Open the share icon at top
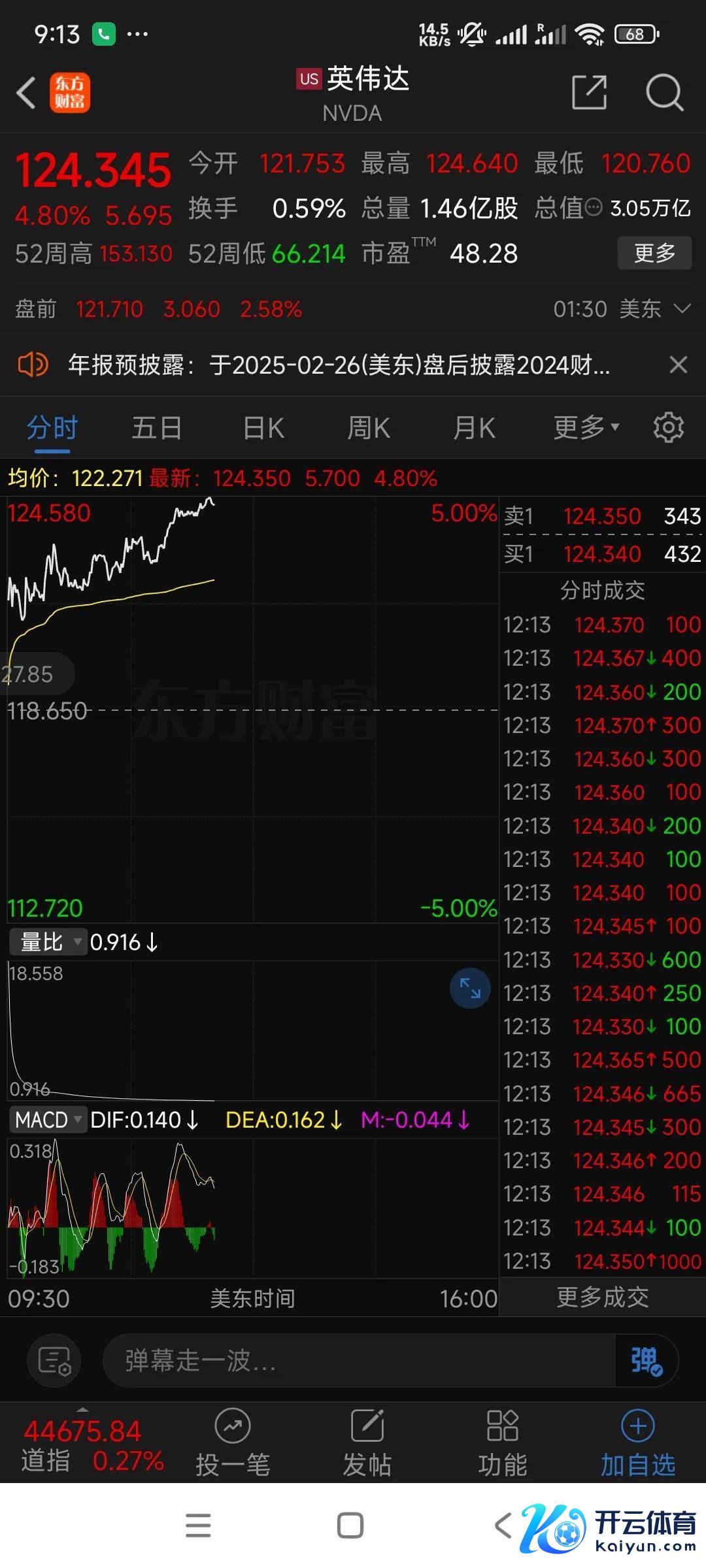 coord(589,92)
